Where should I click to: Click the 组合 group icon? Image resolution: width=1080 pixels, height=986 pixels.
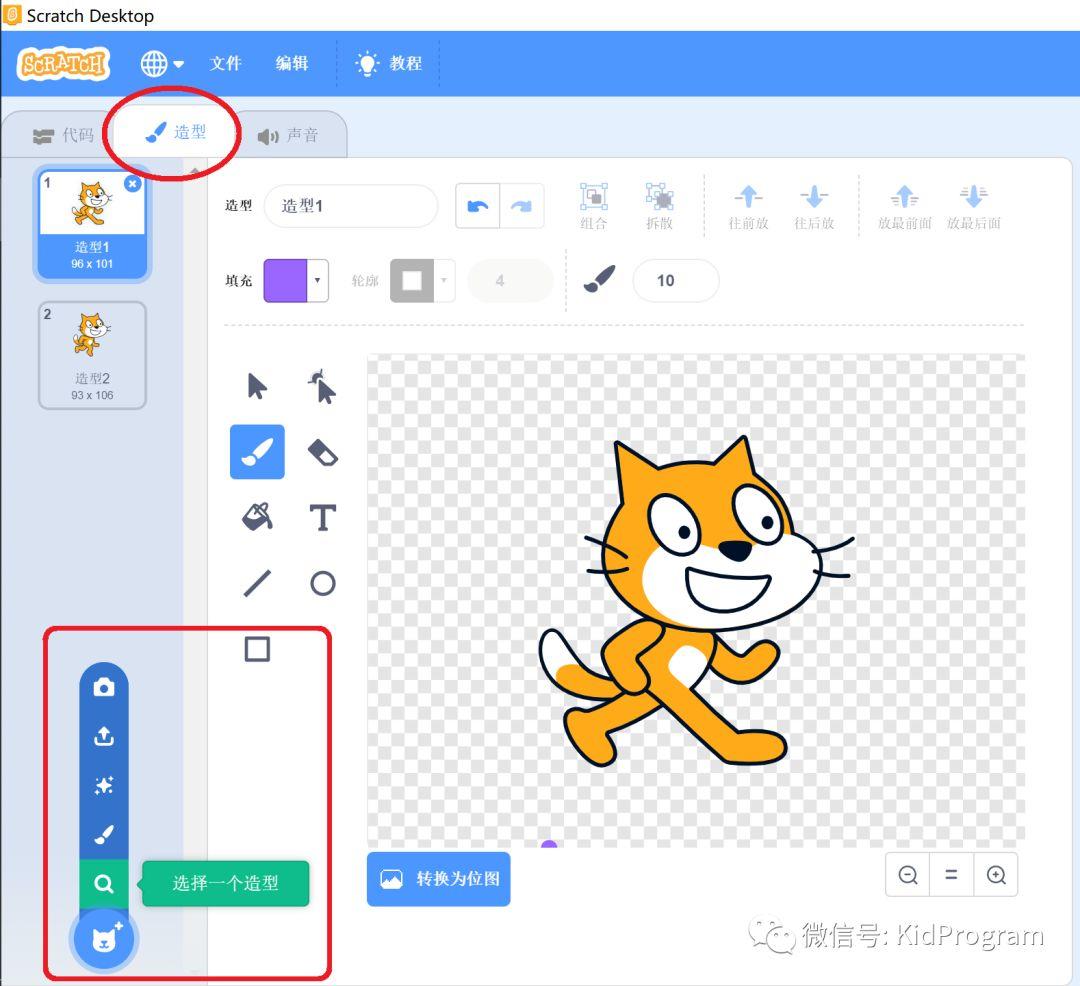[593, 206]
